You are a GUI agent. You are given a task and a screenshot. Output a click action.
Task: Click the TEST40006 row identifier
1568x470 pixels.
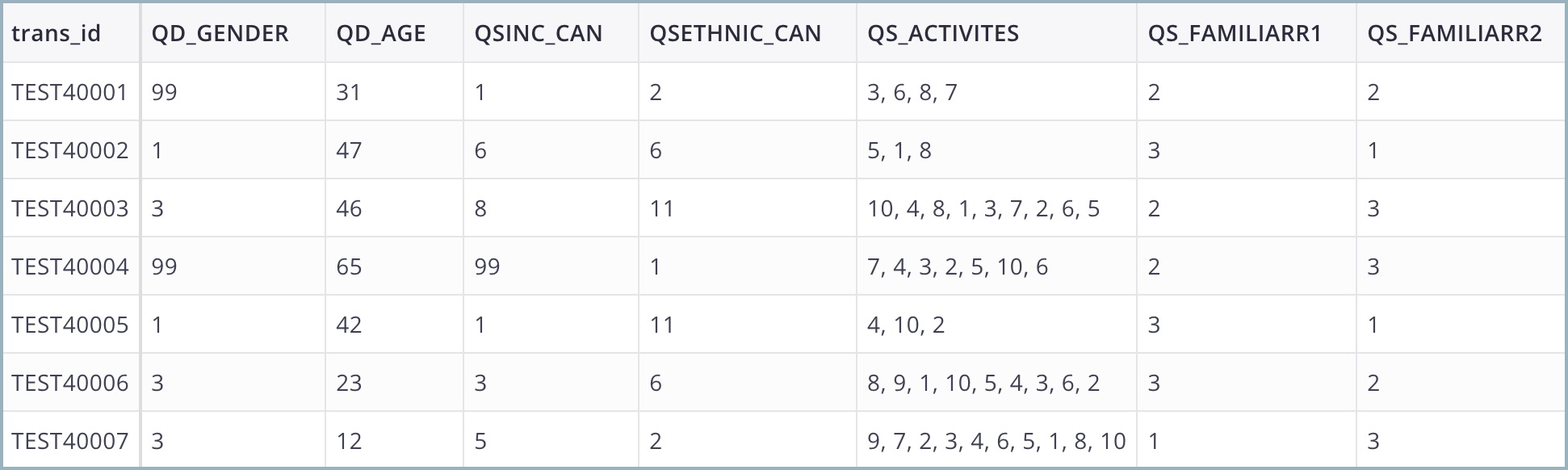pos(71,383)
